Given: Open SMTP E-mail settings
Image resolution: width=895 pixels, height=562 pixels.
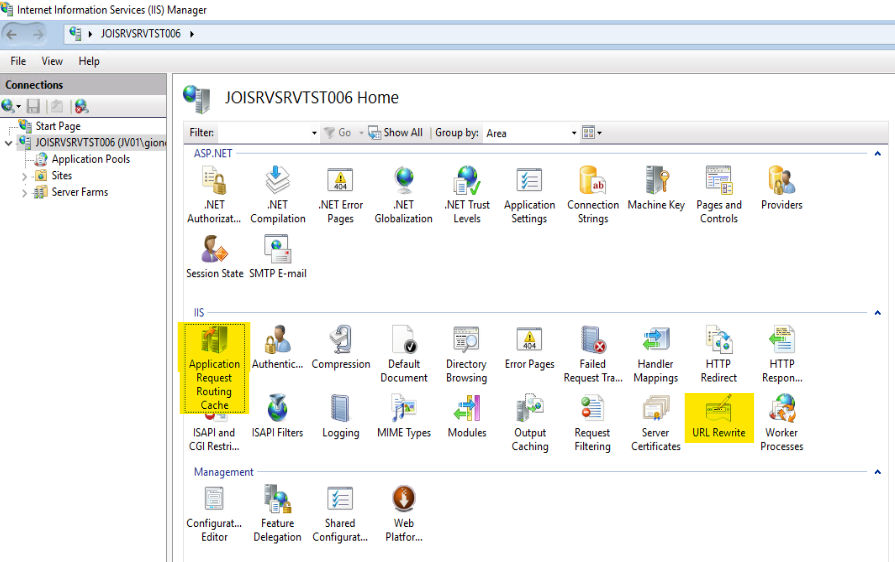Looking at the screenshot, I should 278,257.
